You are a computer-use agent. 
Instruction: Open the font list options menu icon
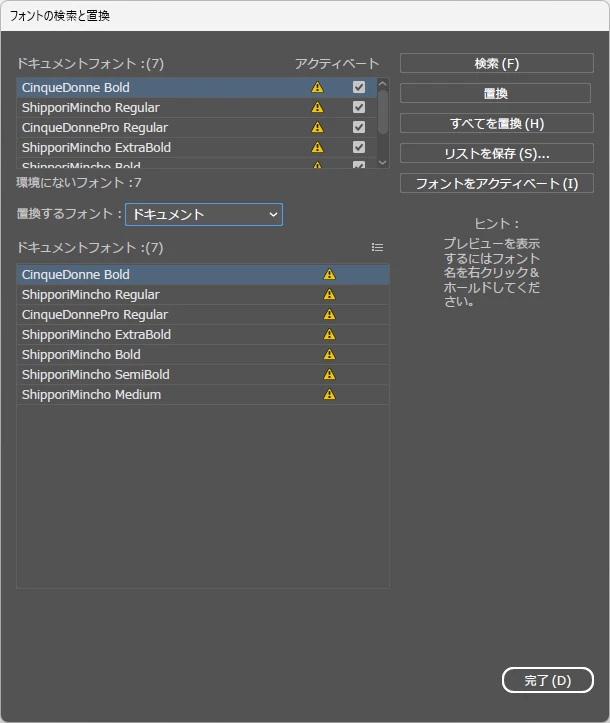377,248
